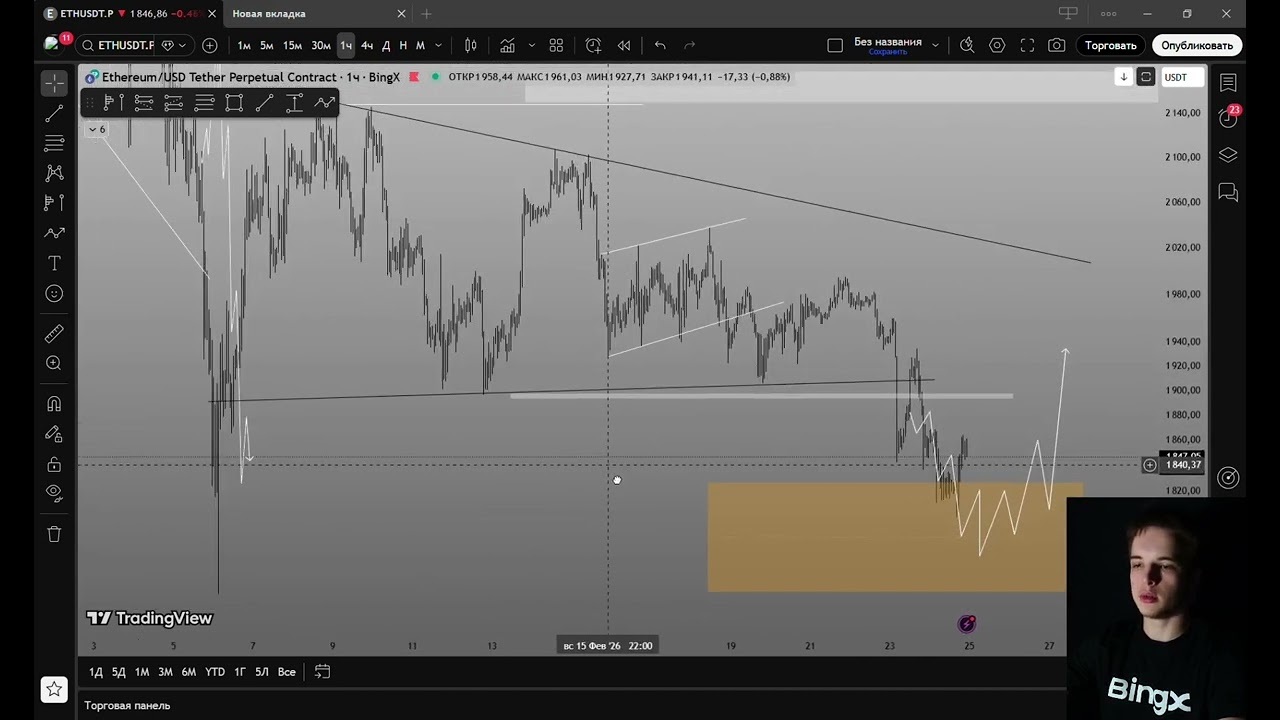Screen dimensions: 1280x720
Task: Select the trend line drawing tool
Action: [54, 114]
